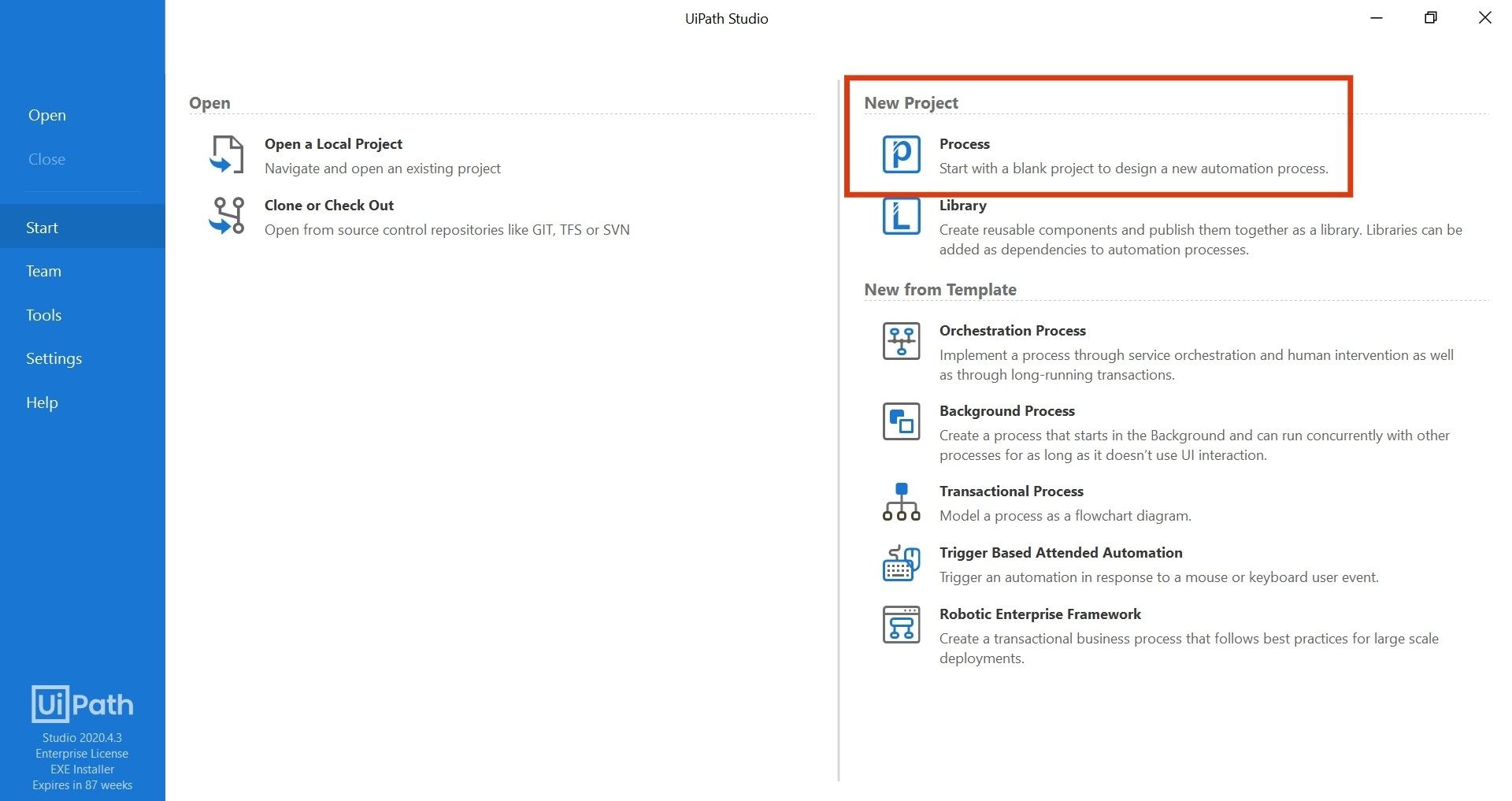Click the Studio 2020.4.3 version text
This screenshot has height=801, width=1512.
(82, 738)
